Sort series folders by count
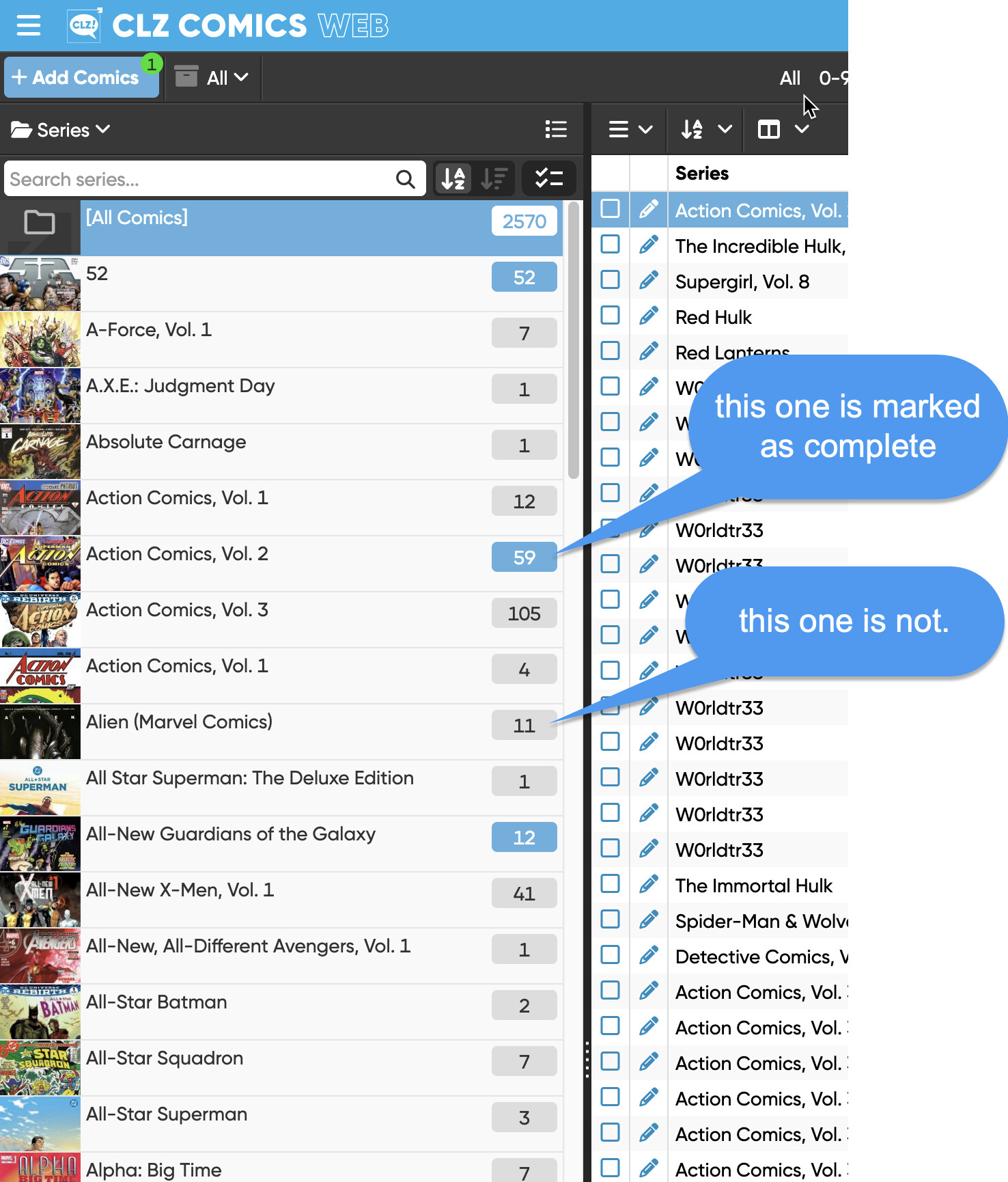Image resolution: width=1008 pixels, height=1182 pixels. [x=494, y=179]
